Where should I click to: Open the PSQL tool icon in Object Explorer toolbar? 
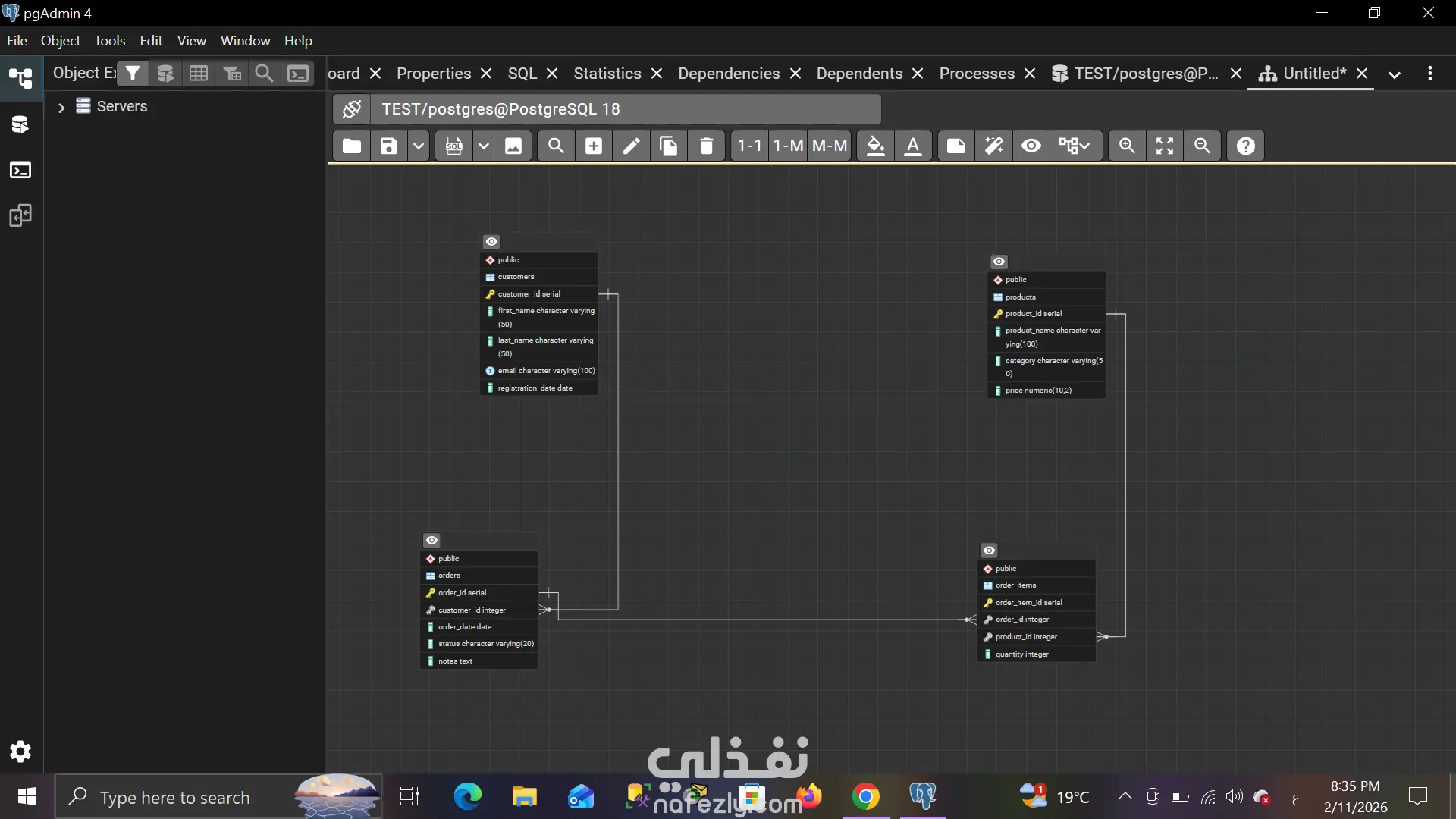(x=298, y=74)
